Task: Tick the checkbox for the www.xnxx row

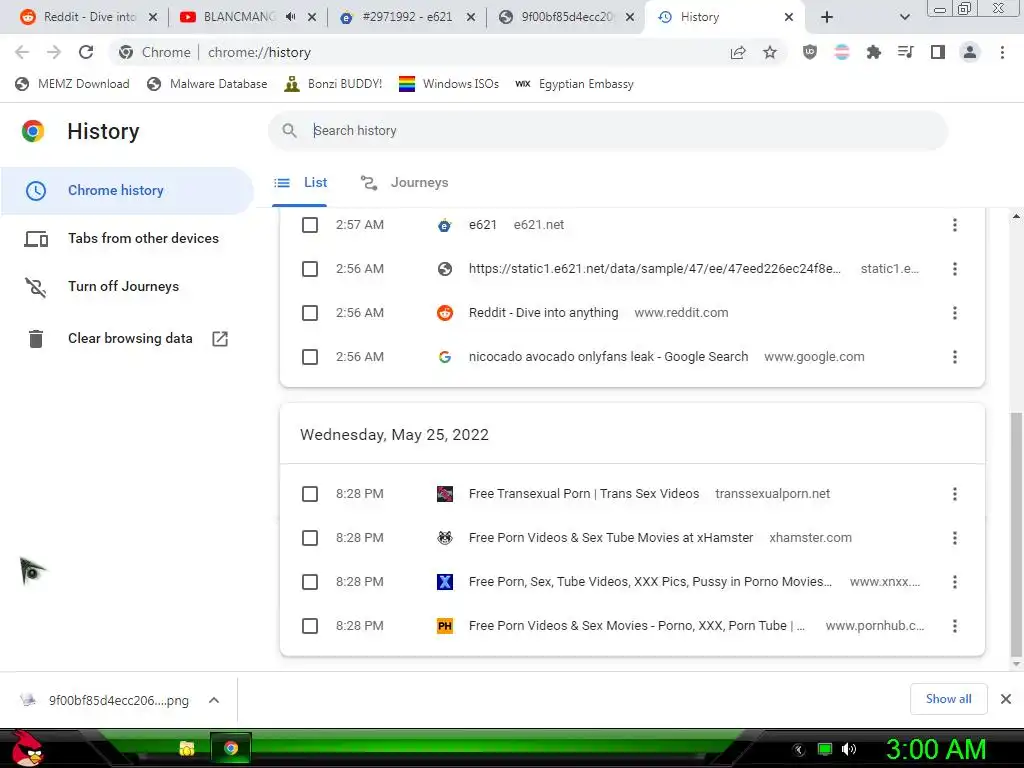Action: pyautogui.click(x=310, y=582)
